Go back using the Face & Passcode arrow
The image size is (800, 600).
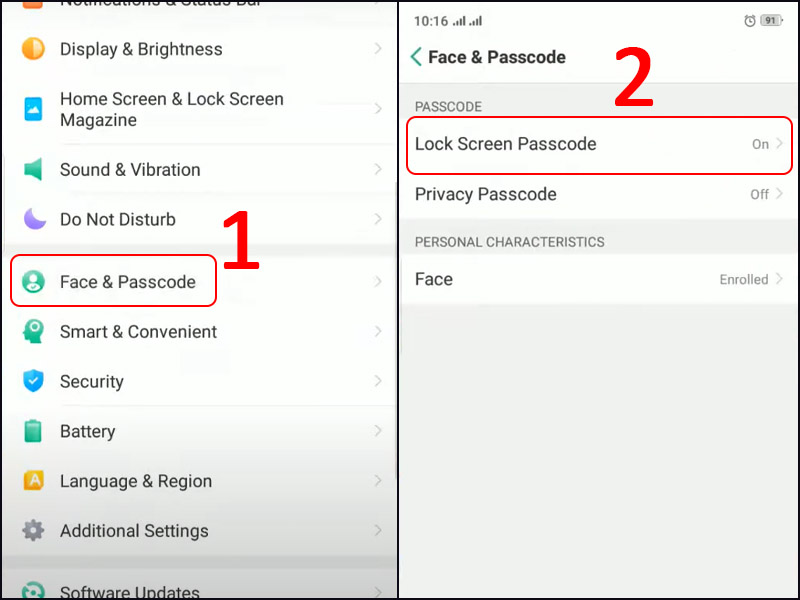pos(416,57)
